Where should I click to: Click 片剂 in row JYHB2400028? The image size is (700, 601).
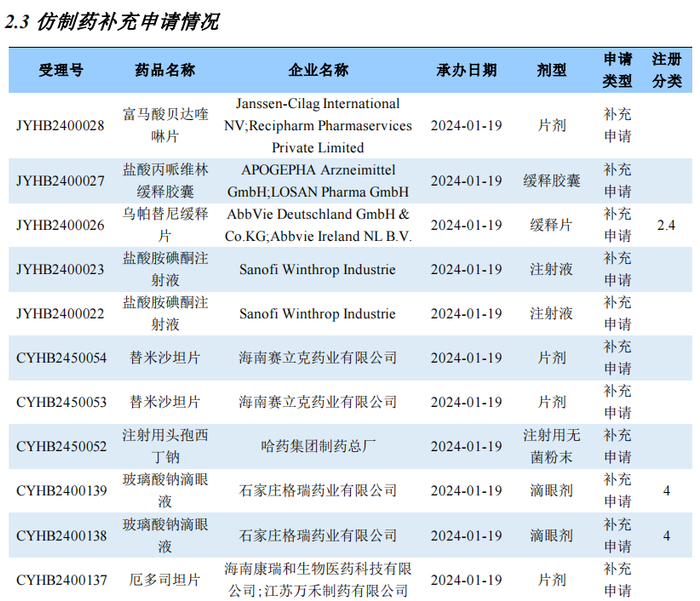pyautogui.click(x=552, y=125)
